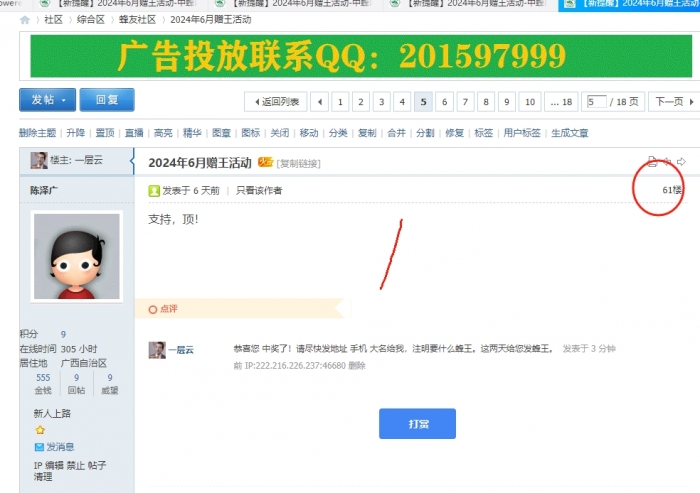Click the 点评 comment icon
The width and height of the screenshot is (700, 493).
(x=153, y=309)
